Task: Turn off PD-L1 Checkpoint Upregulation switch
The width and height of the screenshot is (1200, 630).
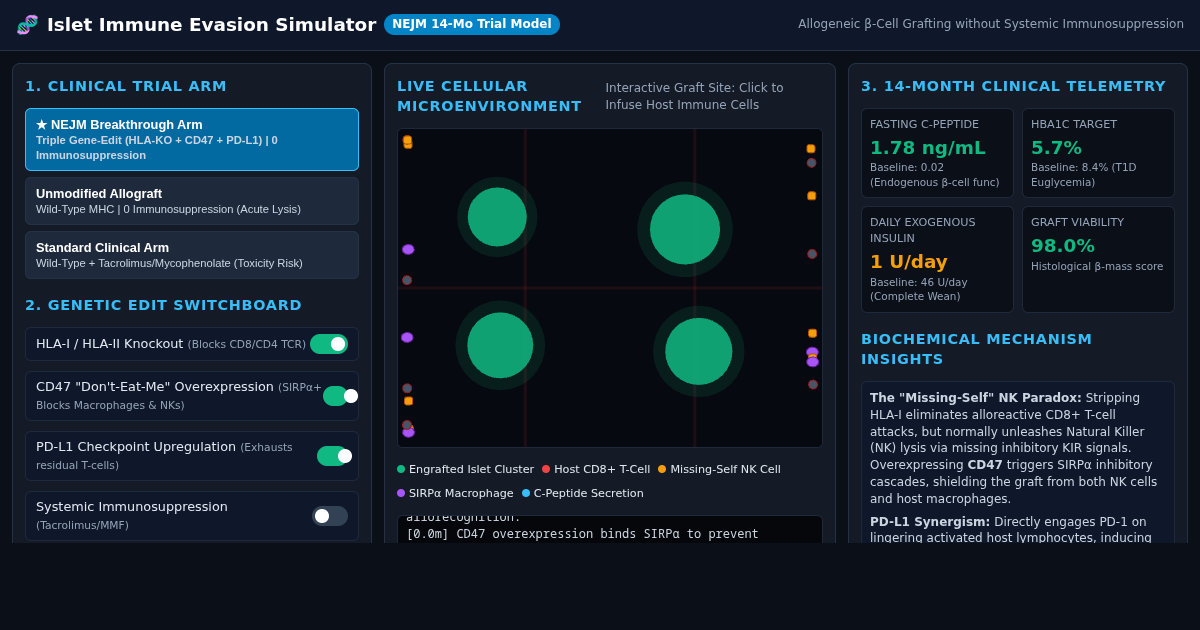Action: pyautogui.click(x=333, y=456)
